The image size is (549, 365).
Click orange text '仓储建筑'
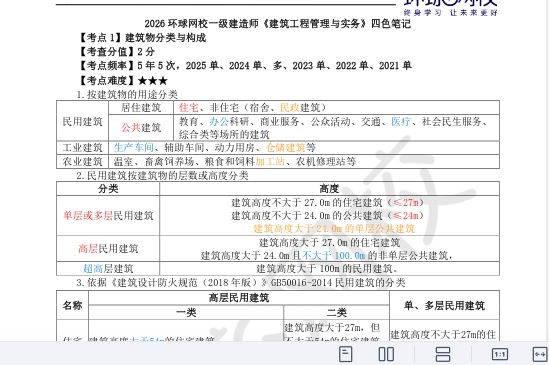tap(286, 147)
